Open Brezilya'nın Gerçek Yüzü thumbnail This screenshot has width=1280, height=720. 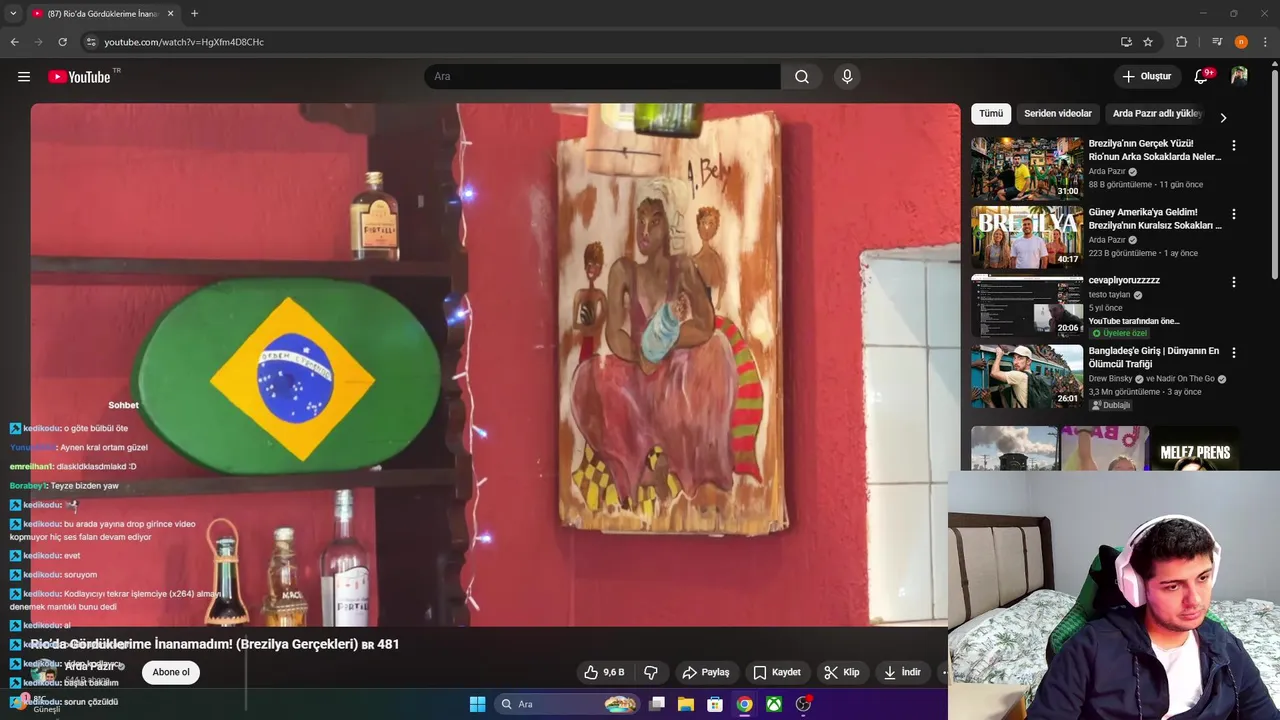1027,169
